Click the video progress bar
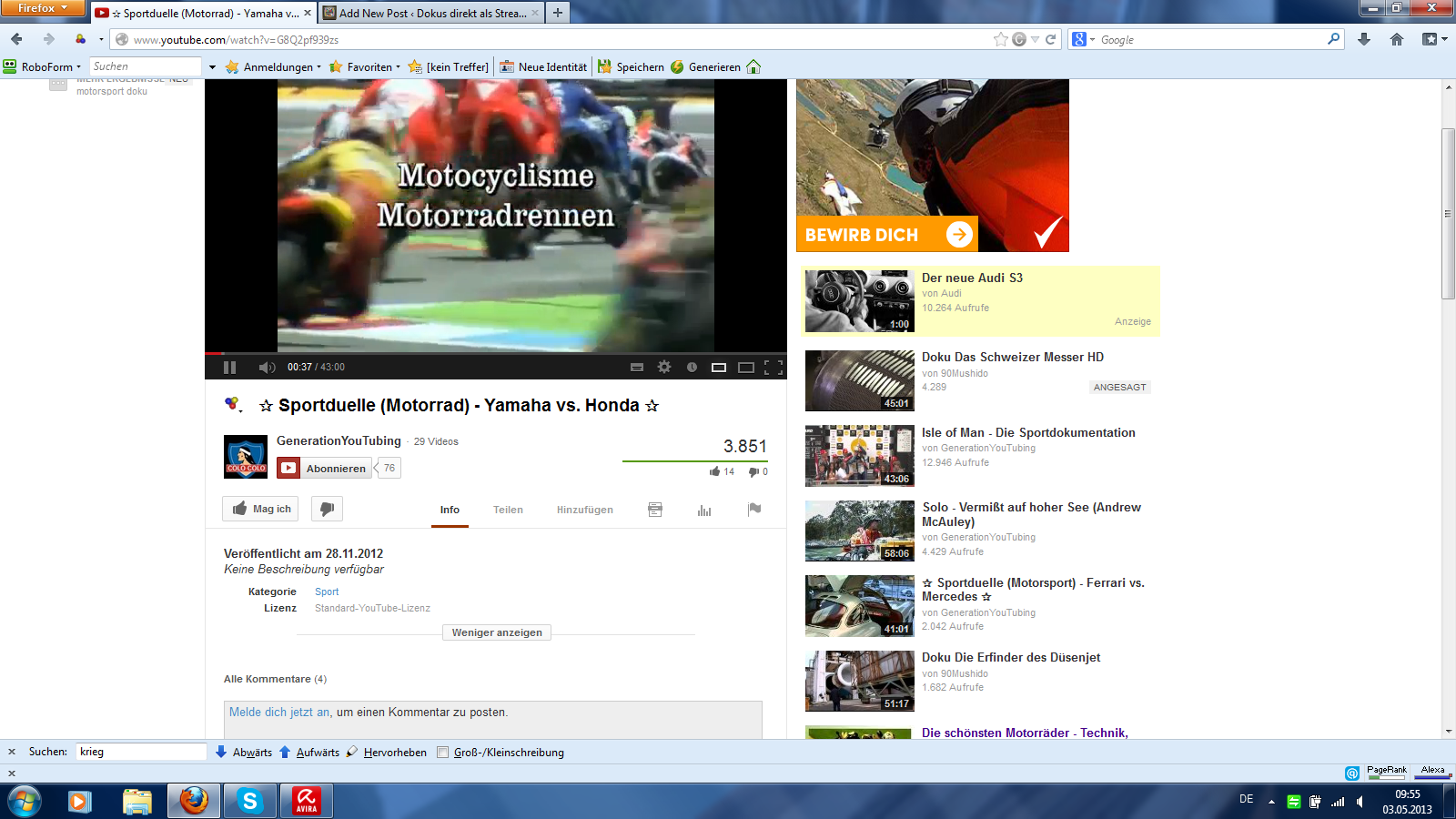1456x819 pixels. [x=496, y=353]
